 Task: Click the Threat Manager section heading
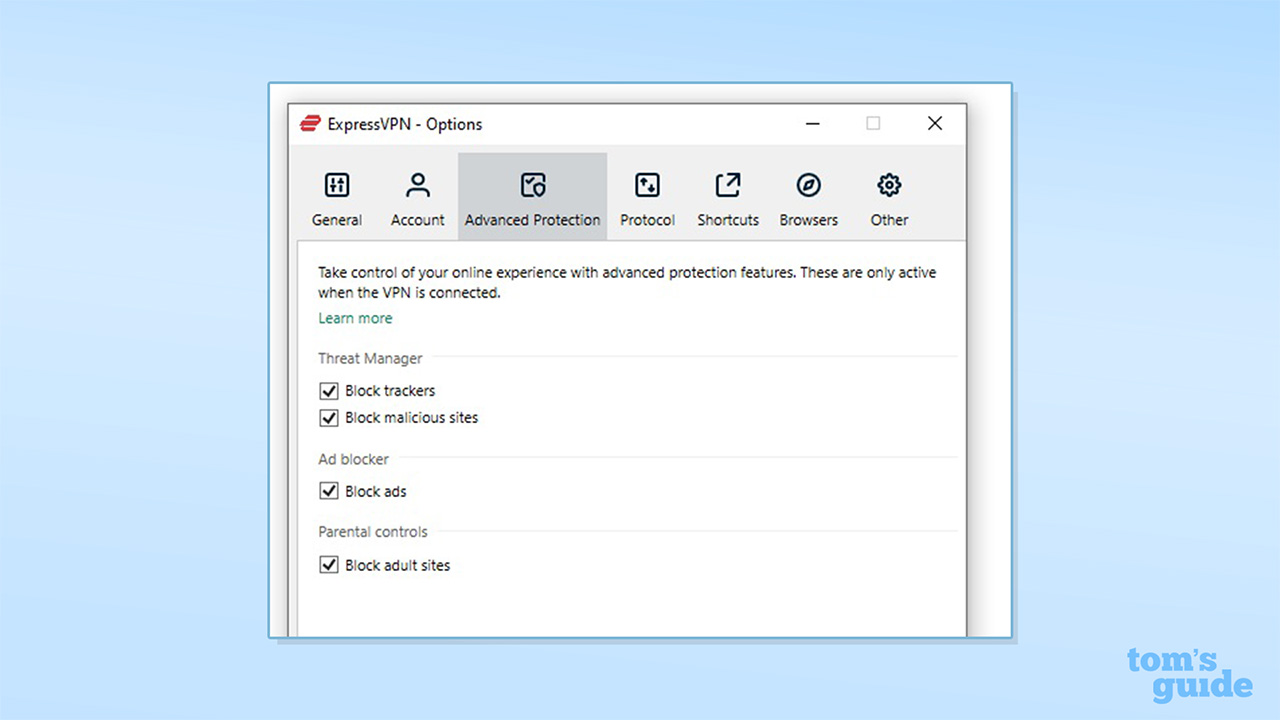pyautogui.click(x=370, y=358)
